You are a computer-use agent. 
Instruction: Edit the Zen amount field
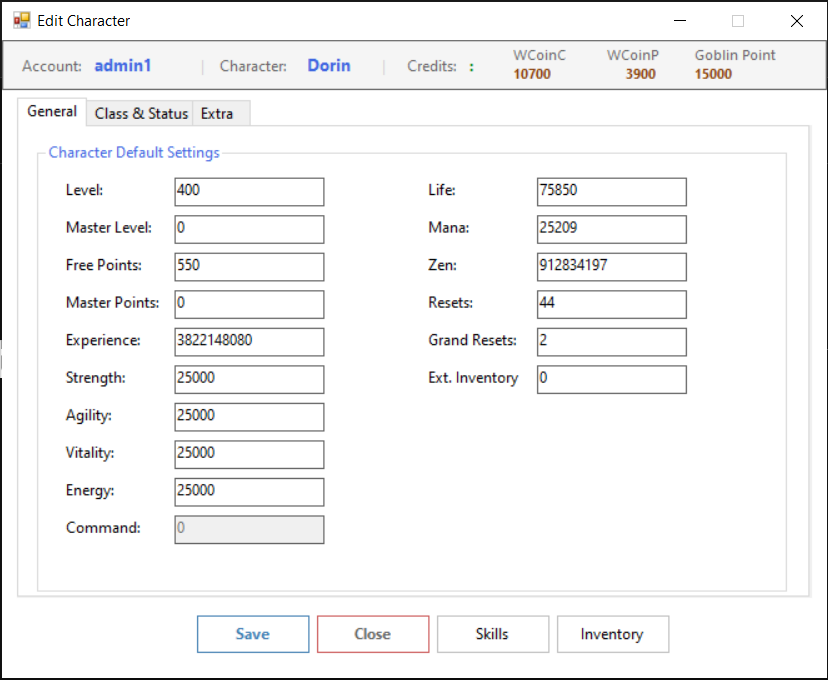click(x=611, y=266)
